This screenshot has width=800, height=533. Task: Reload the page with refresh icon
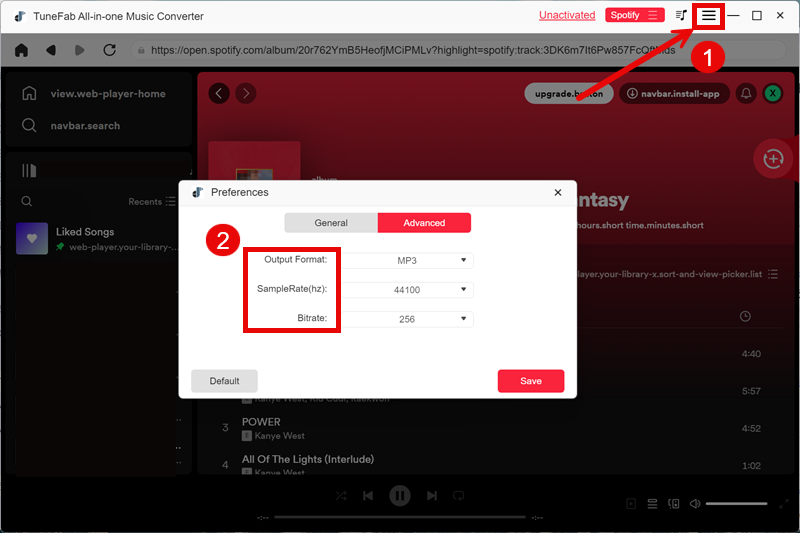[x=109, y=49]
